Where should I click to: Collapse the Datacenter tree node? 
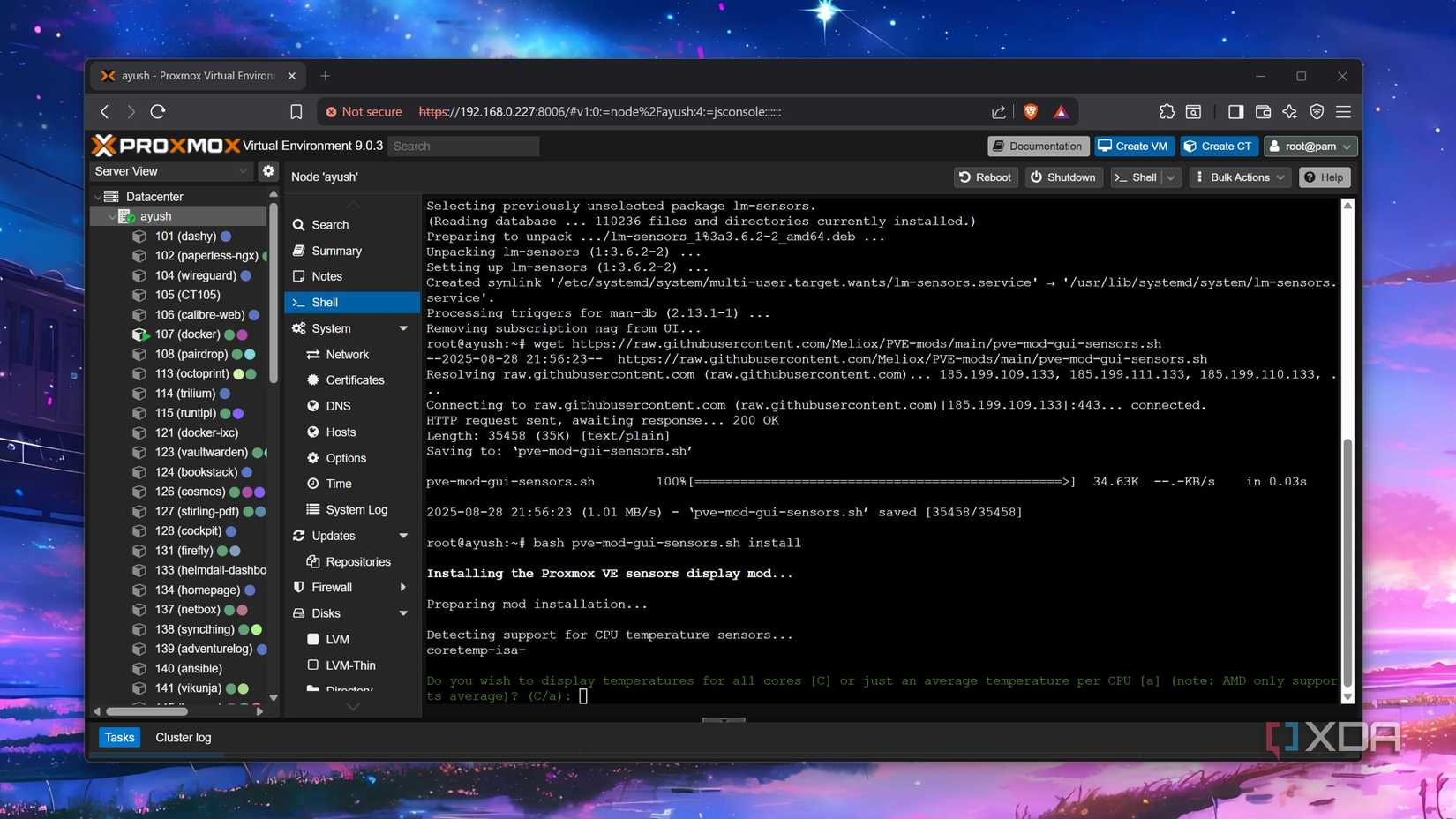[98, 196]
